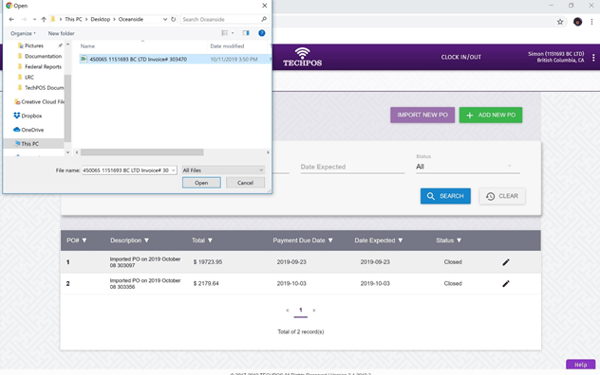Image resolution: width=600 pixels, height=375 pixels.
Task: Change the view layout icon
Action: (225, 33)
